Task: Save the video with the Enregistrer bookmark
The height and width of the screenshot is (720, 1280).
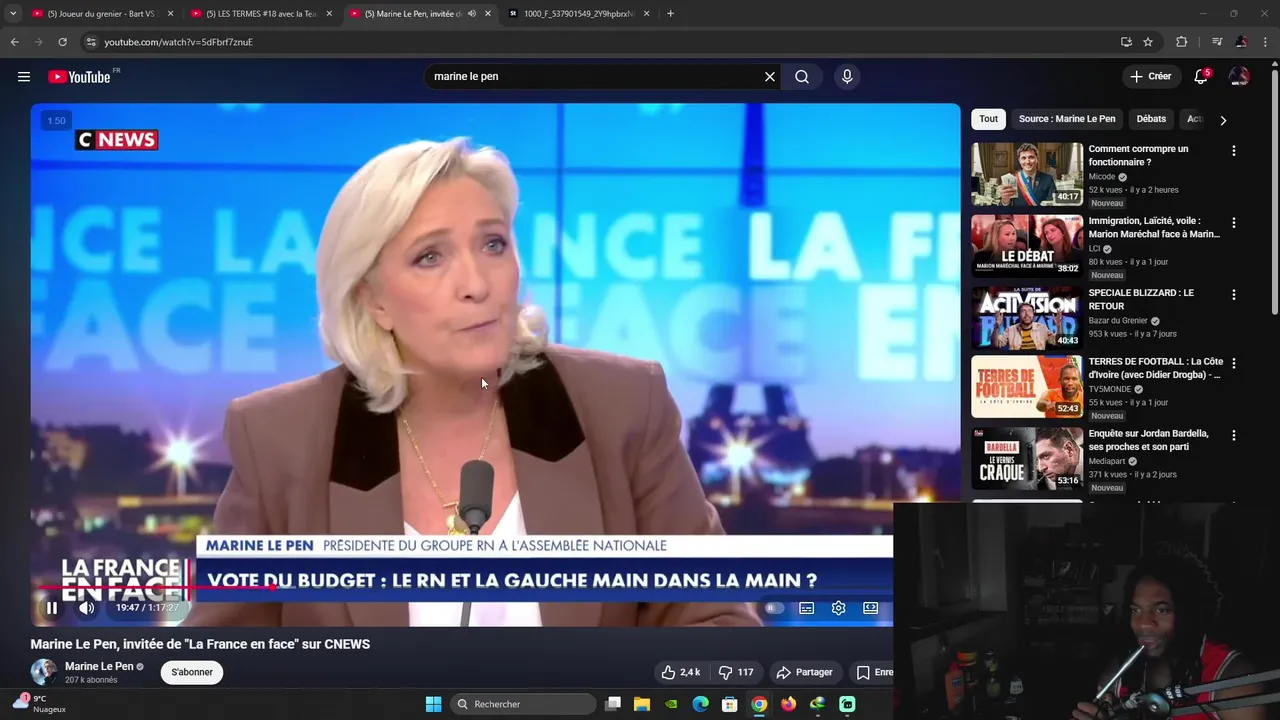Action: (x=874, y=672)
